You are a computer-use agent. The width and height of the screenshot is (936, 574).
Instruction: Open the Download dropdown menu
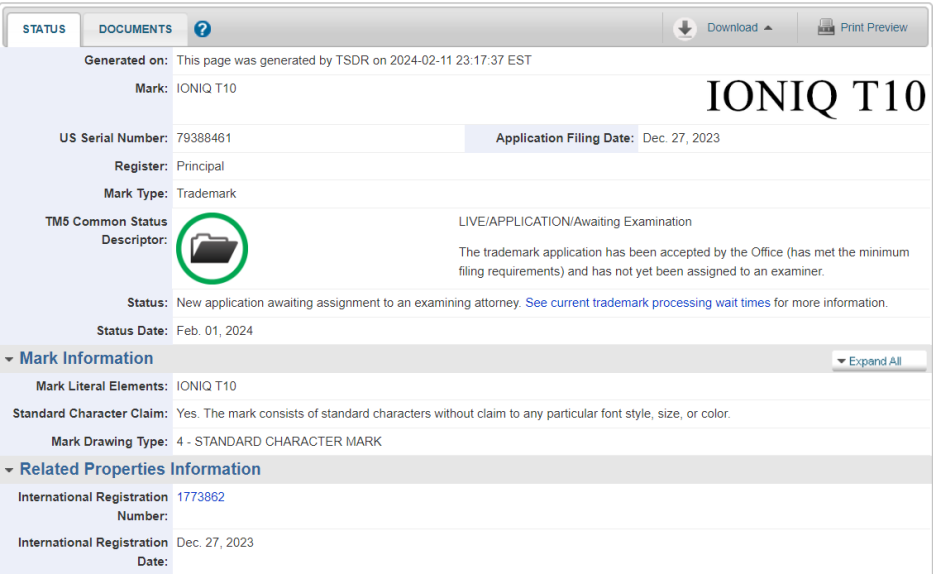pyautogui.click(x=740, y=27)
